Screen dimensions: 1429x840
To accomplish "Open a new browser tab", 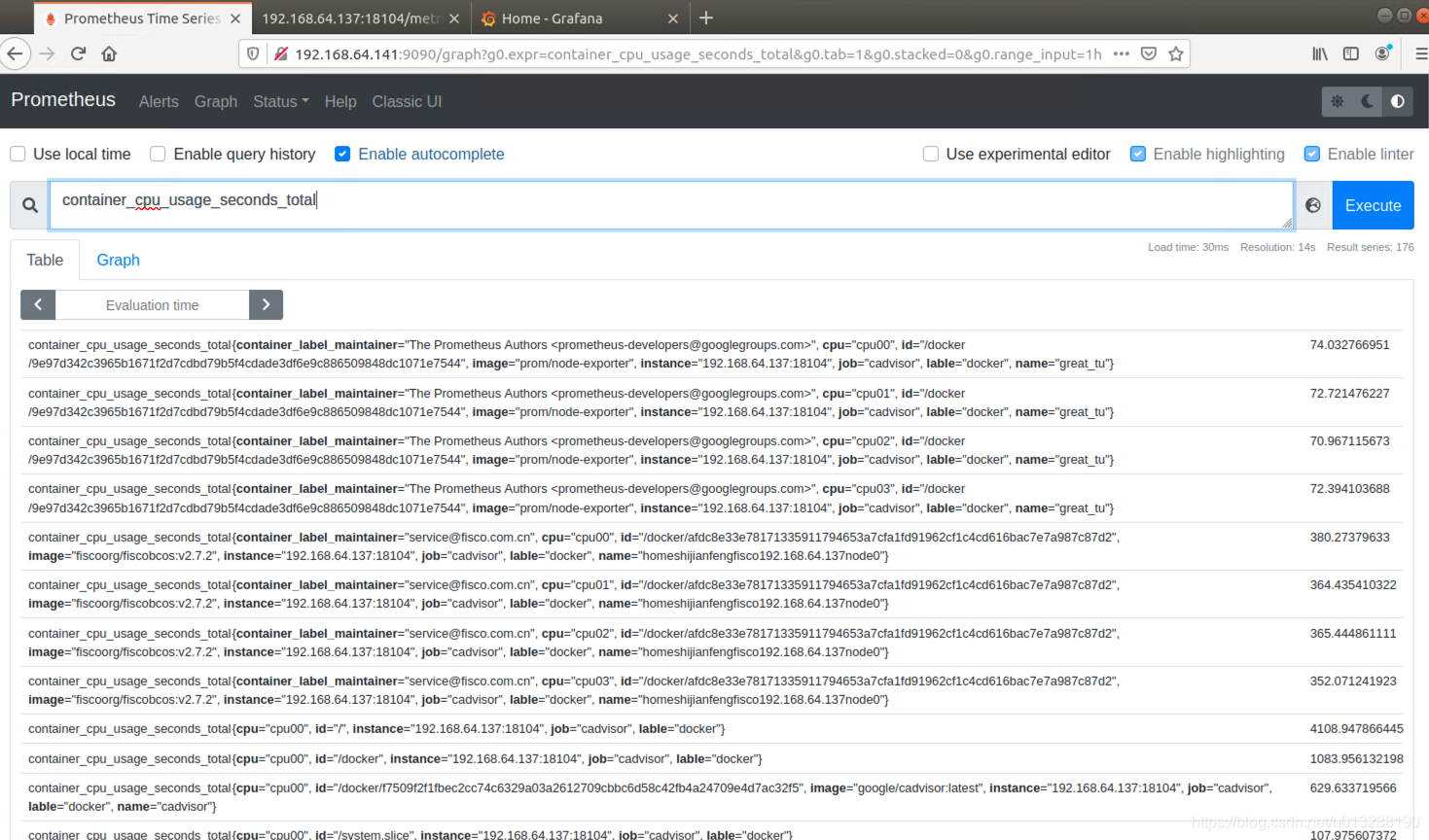I will pos(706,17).
